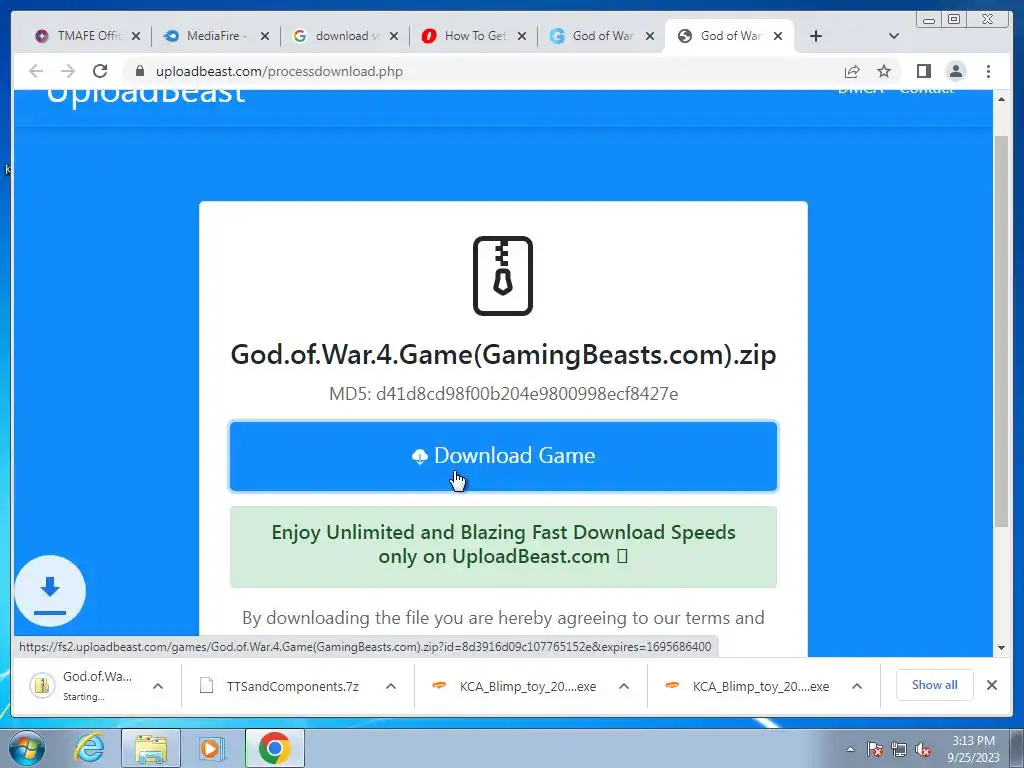1024x768 pixels.
Task: Open the tab search dropdown
Action: pos(894,36)
